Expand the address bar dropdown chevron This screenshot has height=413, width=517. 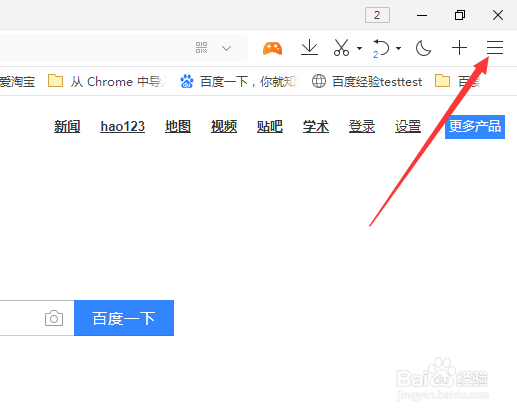tap(226, 48)
